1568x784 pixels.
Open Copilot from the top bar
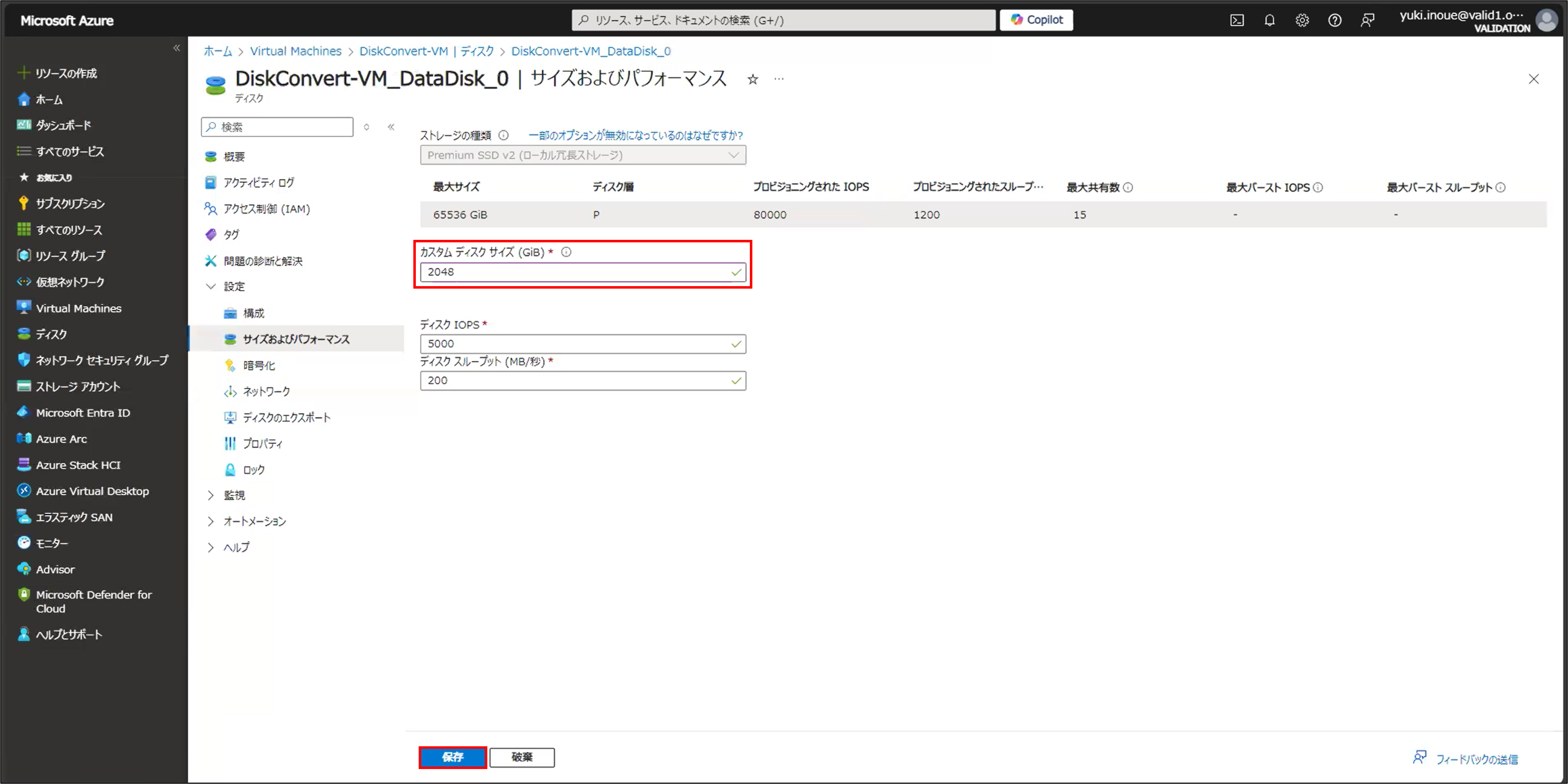1037,20
